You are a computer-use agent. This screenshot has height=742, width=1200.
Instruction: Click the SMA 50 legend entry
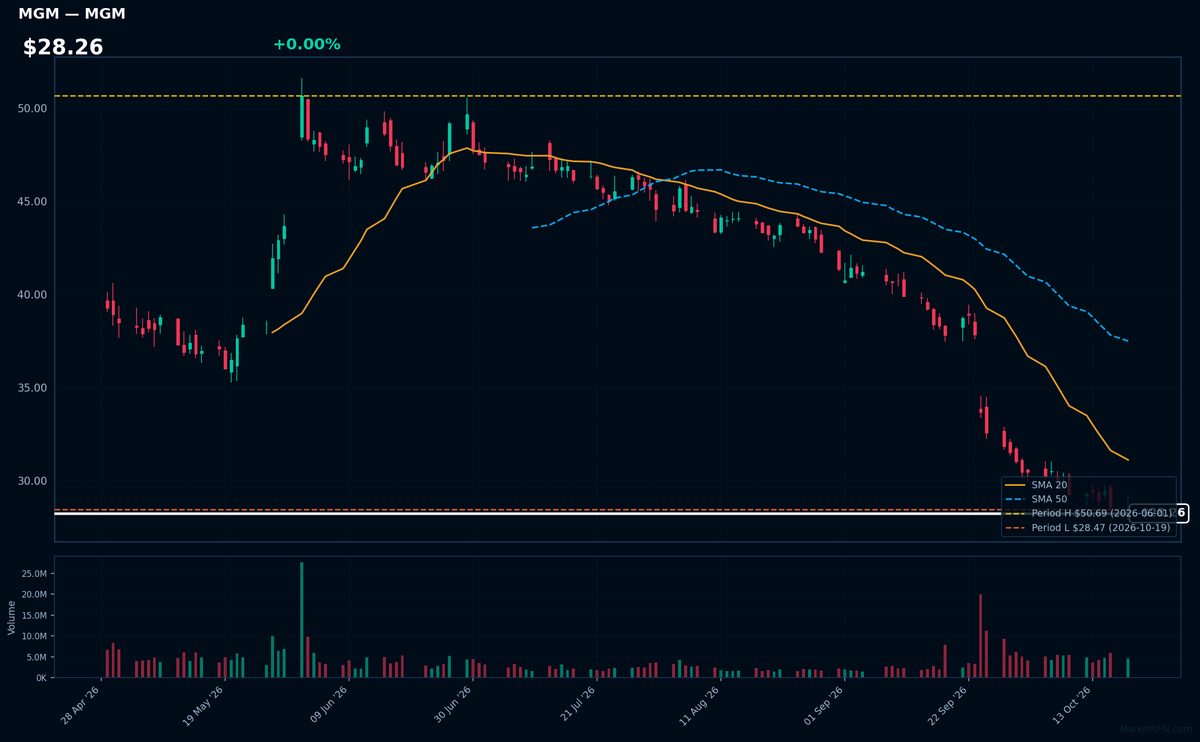[1036, 499]
